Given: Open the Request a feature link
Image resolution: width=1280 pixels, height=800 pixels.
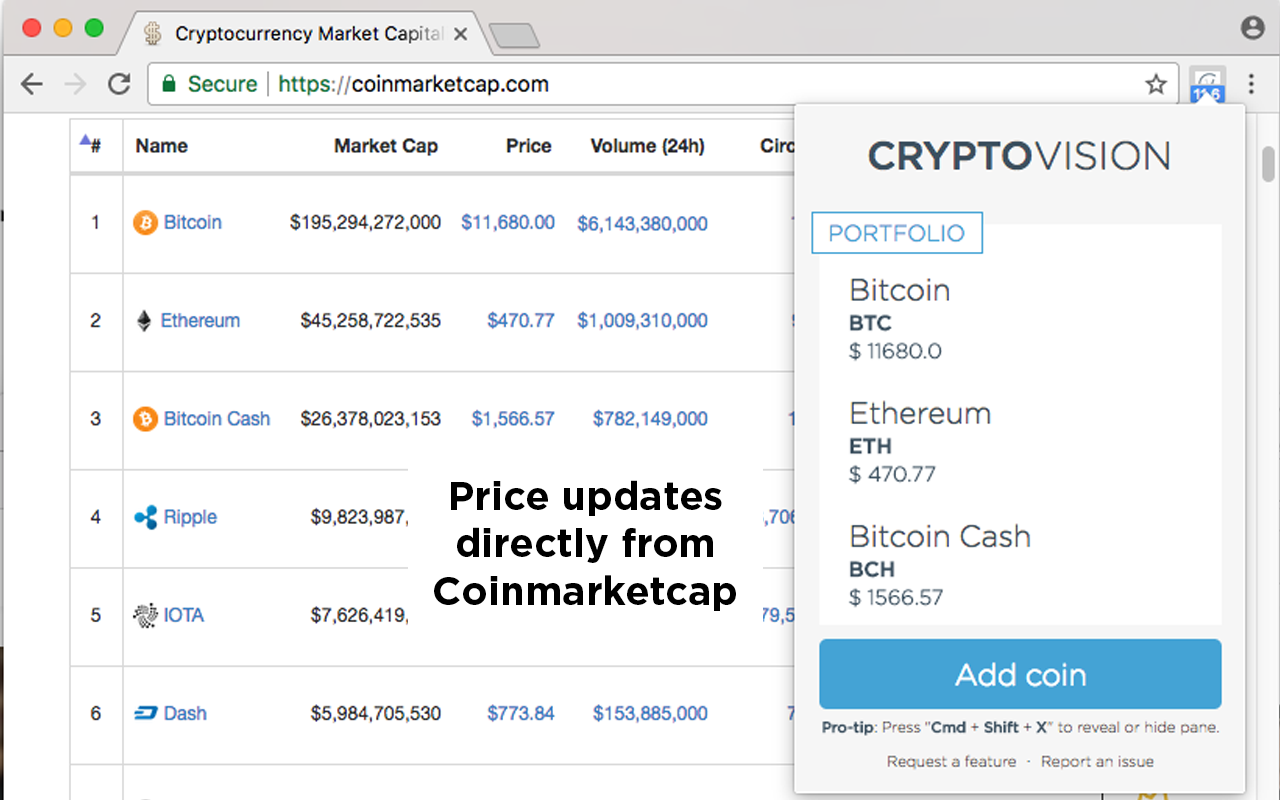Looking at the screenshot, I should (x=951, y=762).
